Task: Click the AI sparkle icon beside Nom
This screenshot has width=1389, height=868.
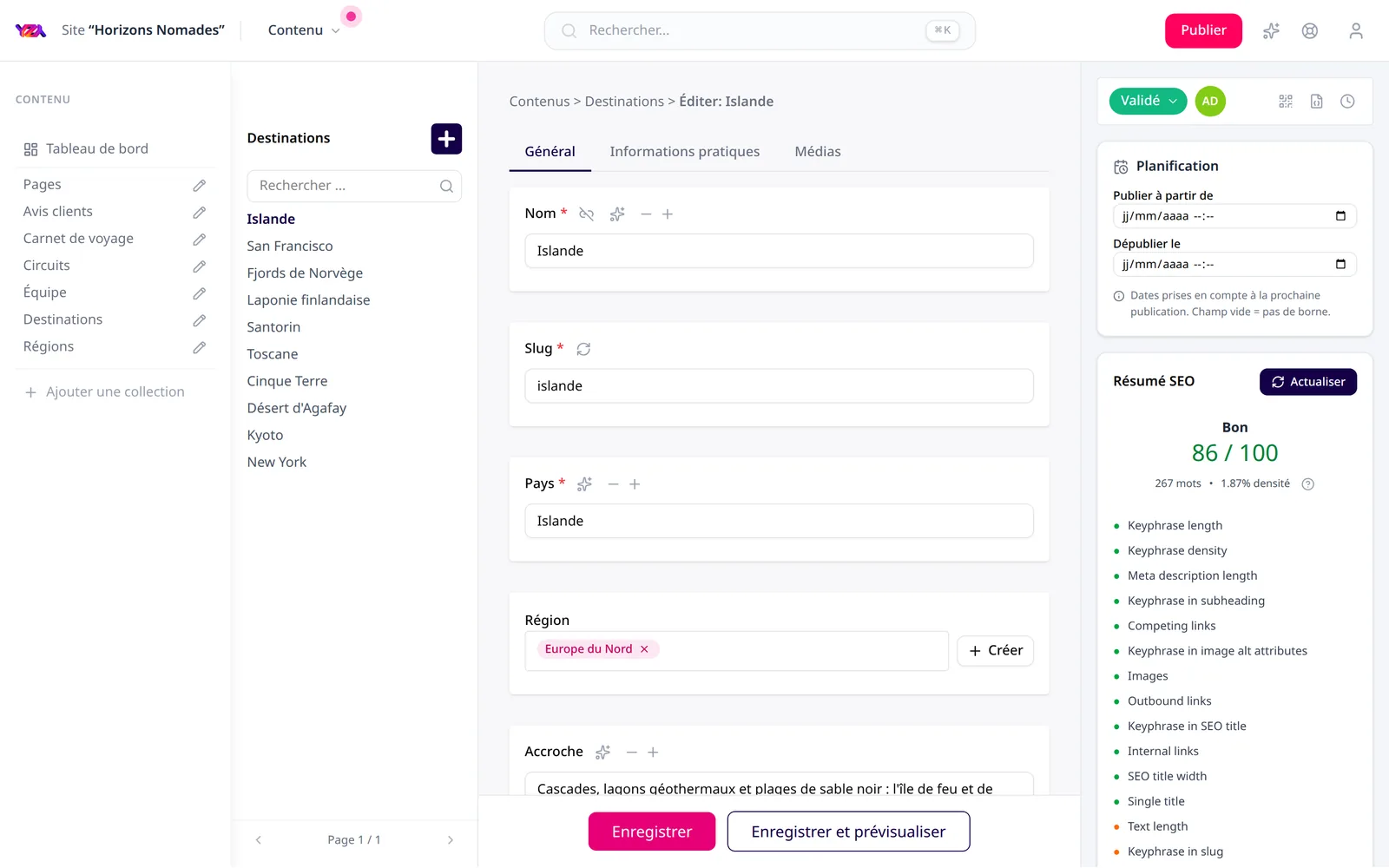Action: pyautogui.click(x=617, y=214)
